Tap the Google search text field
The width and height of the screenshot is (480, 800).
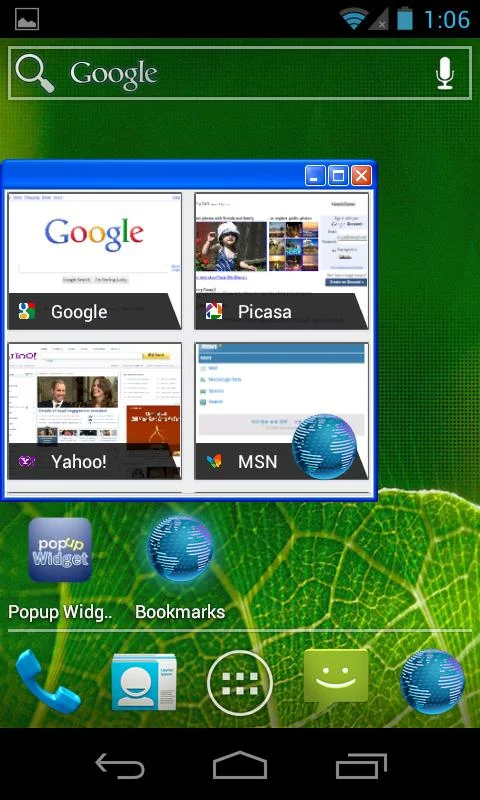coord(240,73)
